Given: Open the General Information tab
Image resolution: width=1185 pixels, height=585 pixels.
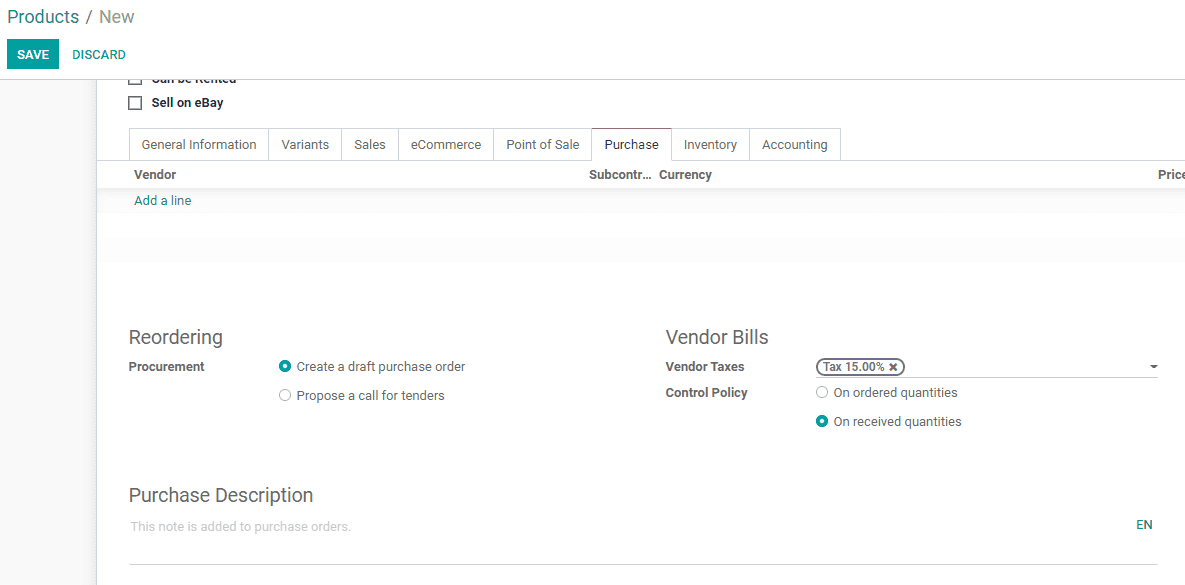Looking at the screenshot, I should pyautogui.click(x=199, y=144).
